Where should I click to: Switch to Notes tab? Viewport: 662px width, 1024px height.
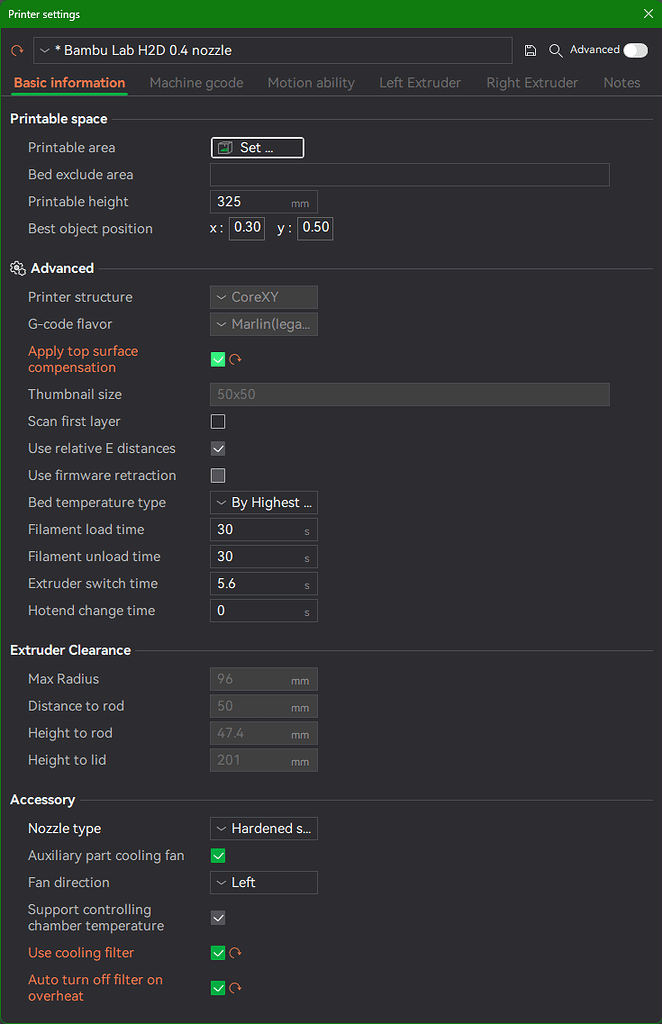[622, 83]
